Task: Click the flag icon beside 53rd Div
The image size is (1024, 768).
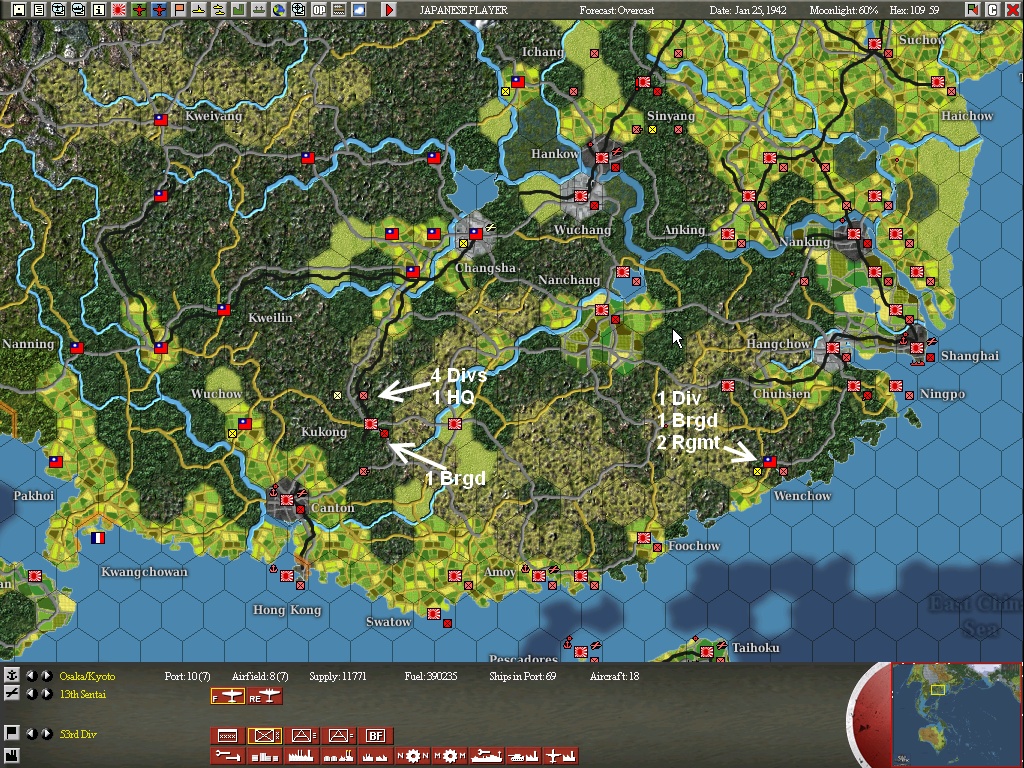Action: (11, 733)
